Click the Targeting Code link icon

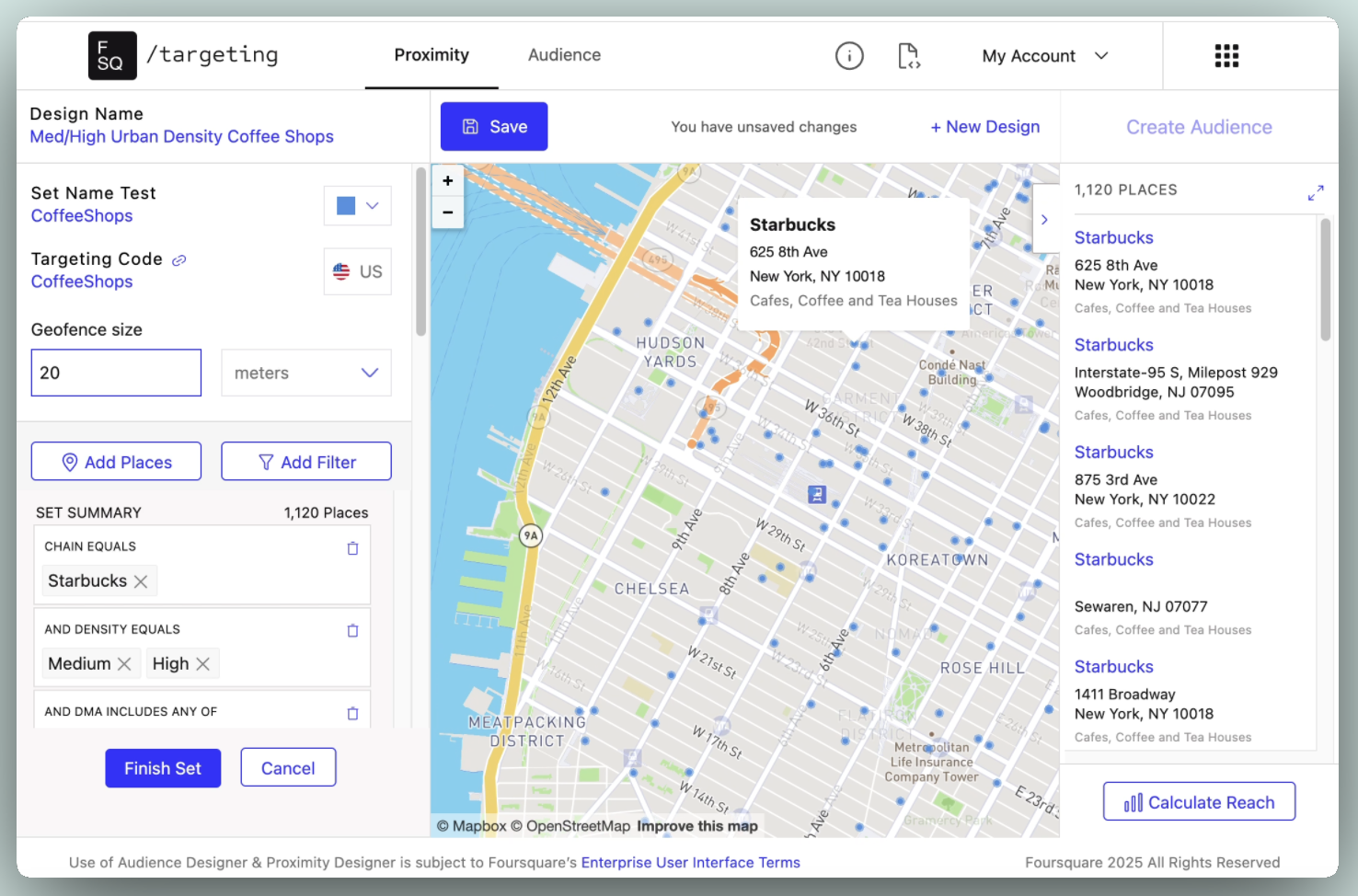(179, 260)
